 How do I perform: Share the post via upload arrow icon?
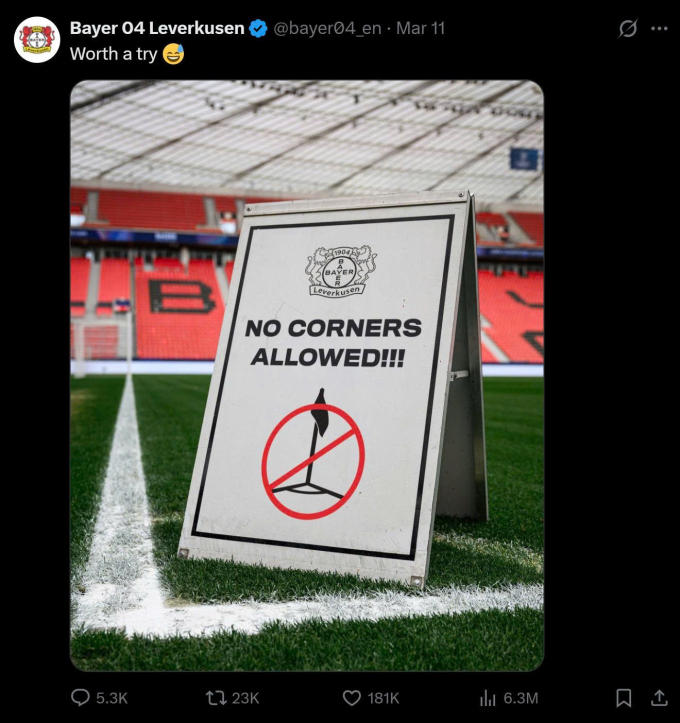coord(659,698)
